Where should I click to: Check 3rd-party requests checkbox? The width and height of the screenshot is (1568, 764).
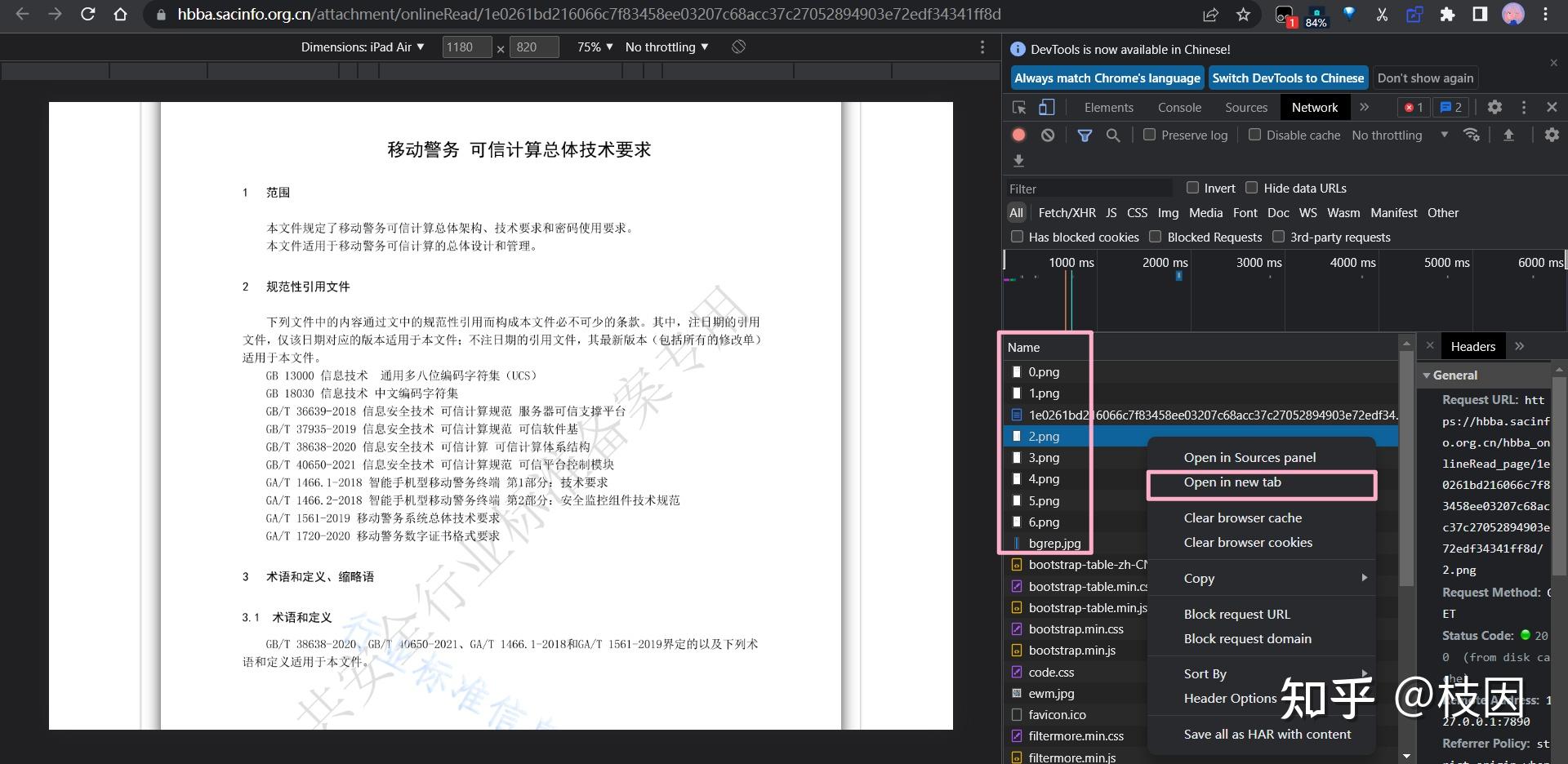tap(1278, 237)
